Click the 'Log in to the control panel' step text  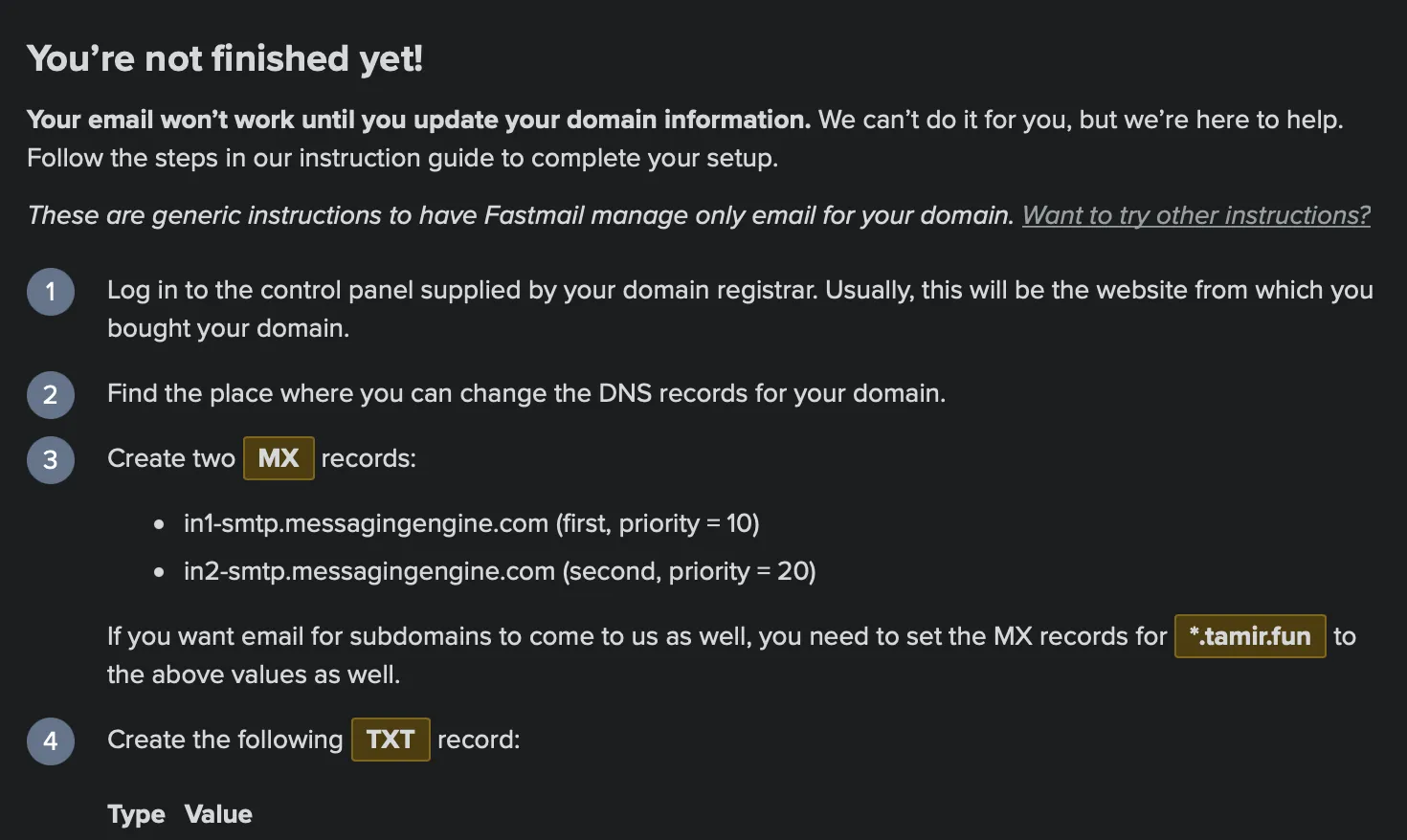tap(740, 309)
